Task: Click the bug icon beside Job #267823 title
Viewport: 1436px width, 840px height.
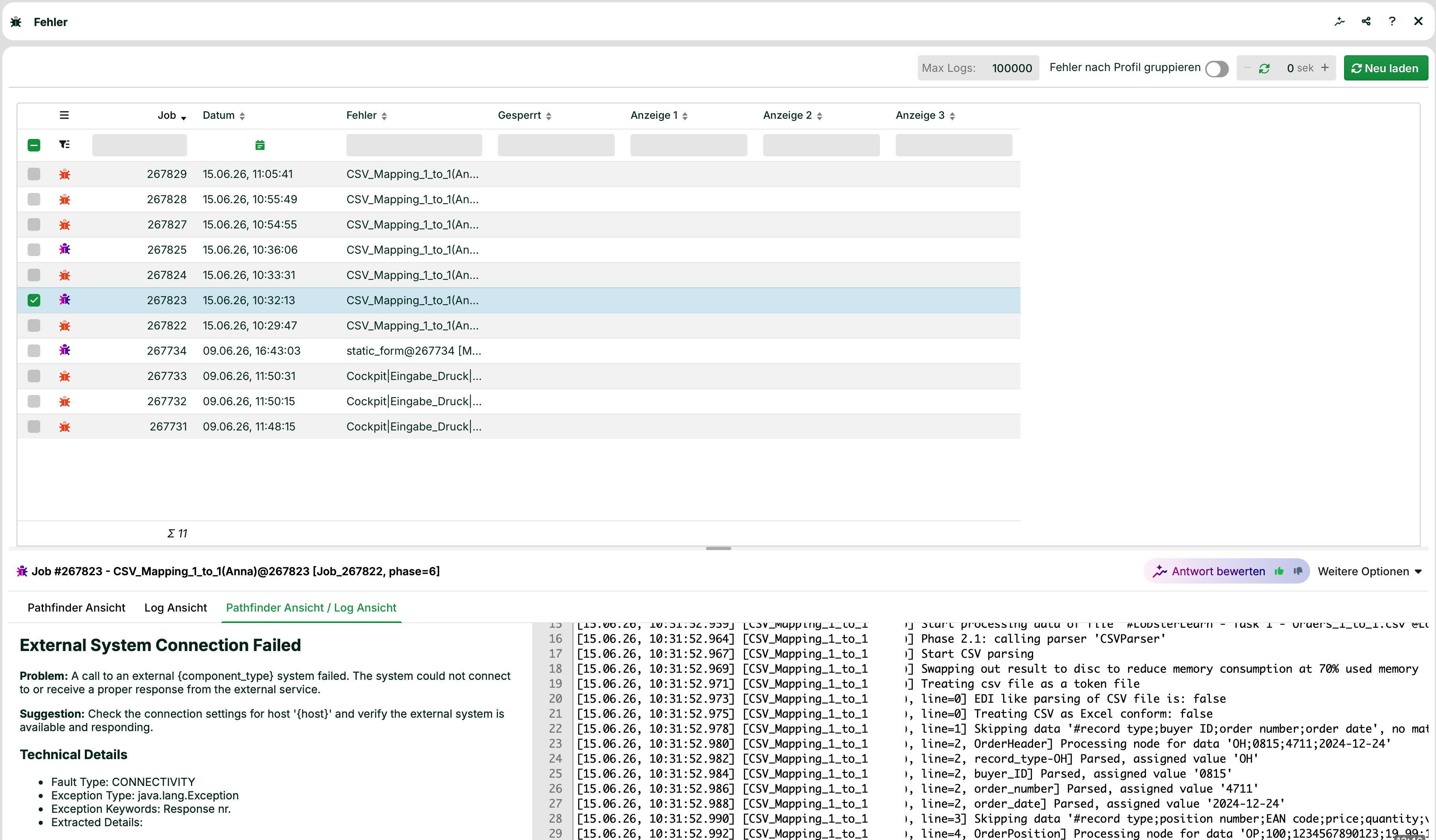Action: [x=22, y=571]
